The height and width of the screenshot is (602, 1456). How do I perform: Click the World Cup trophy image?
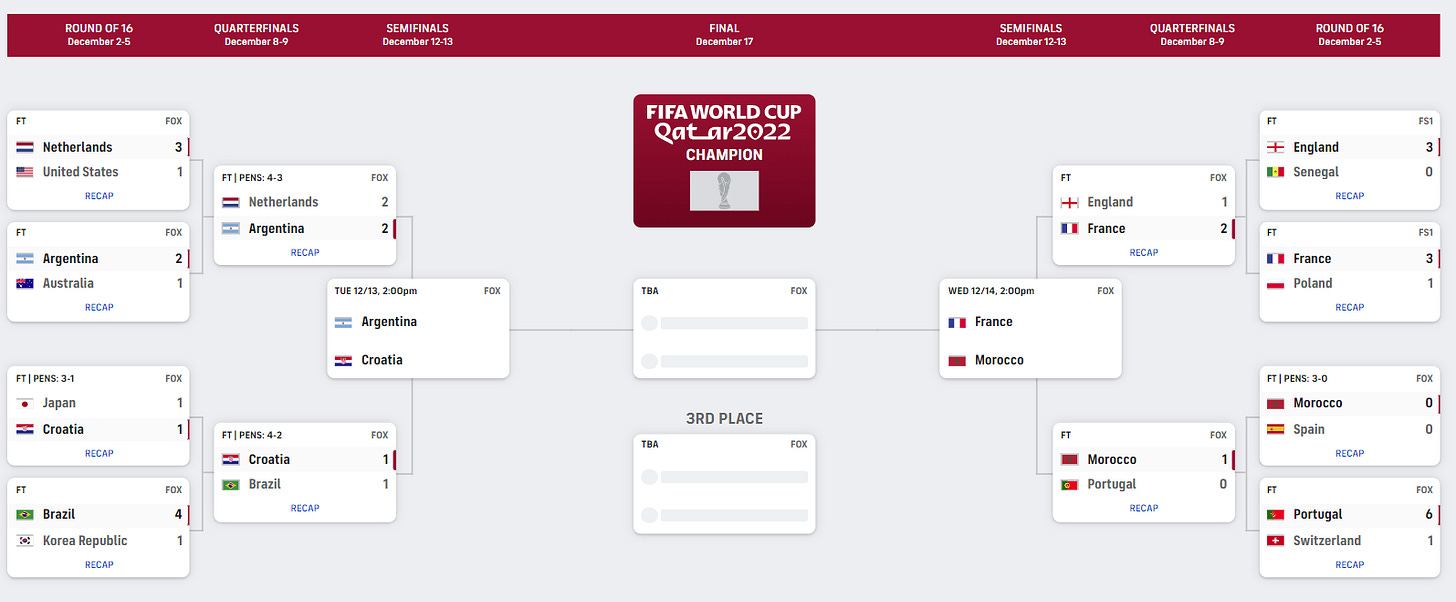point(723,191)
